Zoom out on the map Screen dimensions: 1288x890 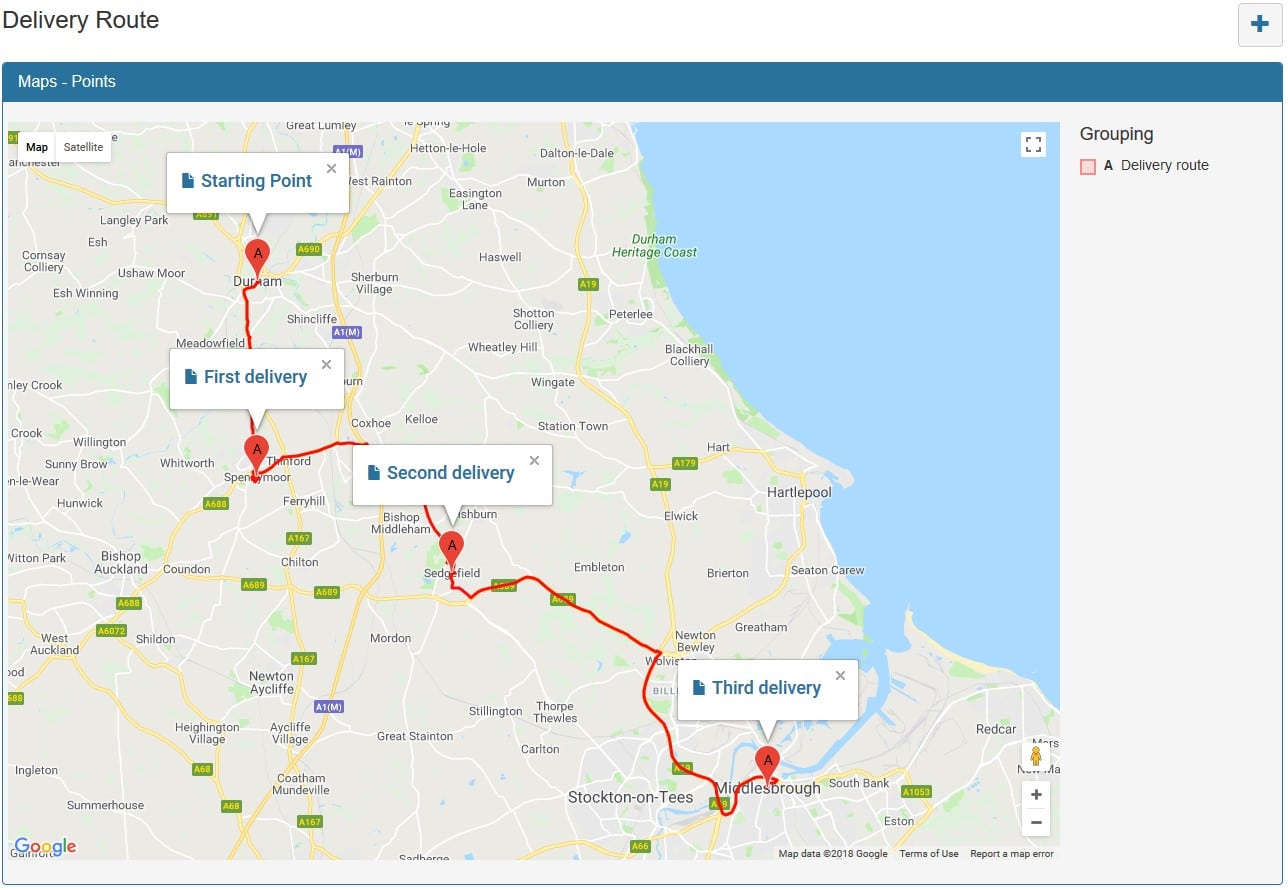tap(1036, 823)
